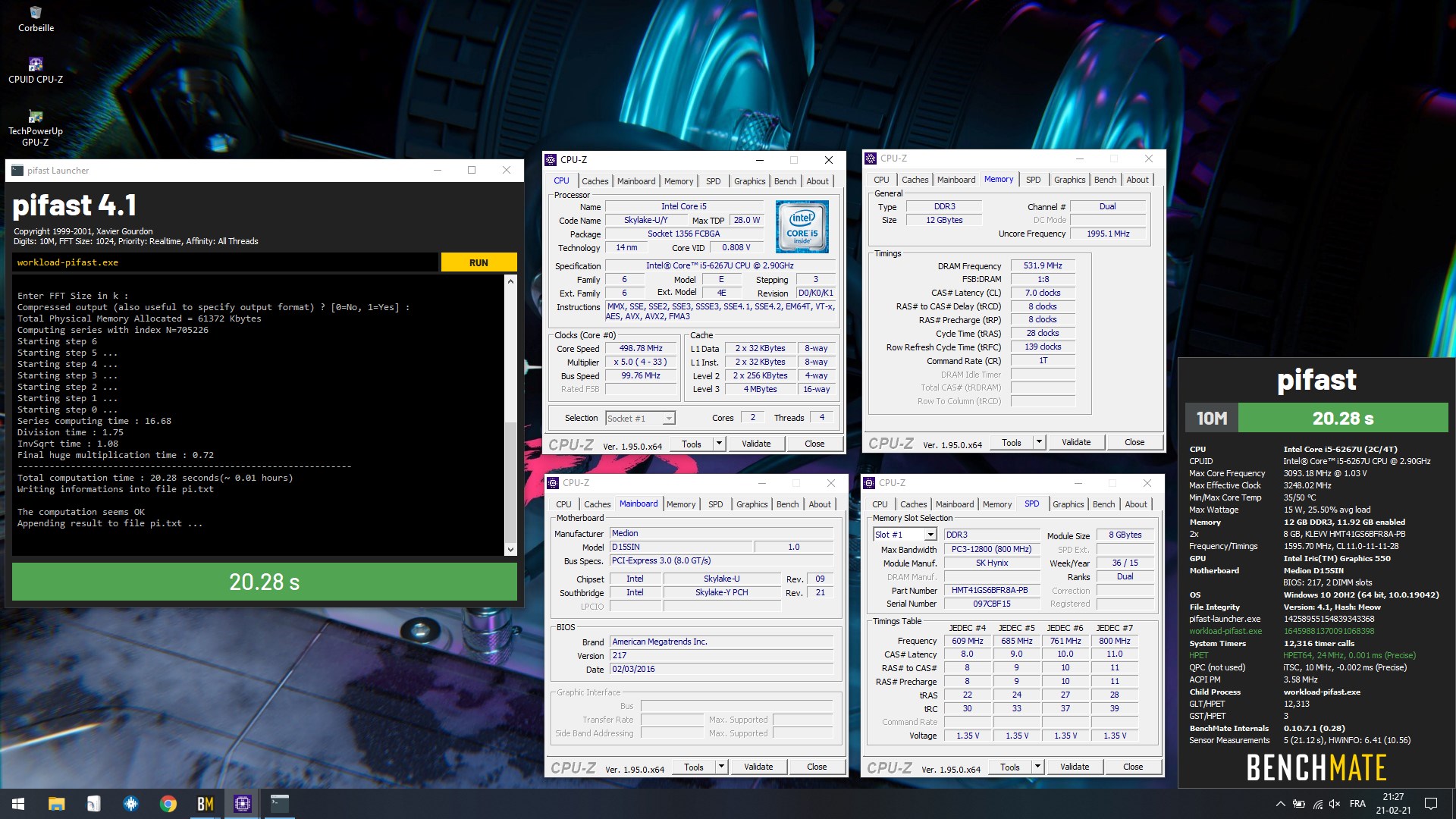Click Close in the Mainboard window
1456x819 pixels.
click(x=817, y=767)
